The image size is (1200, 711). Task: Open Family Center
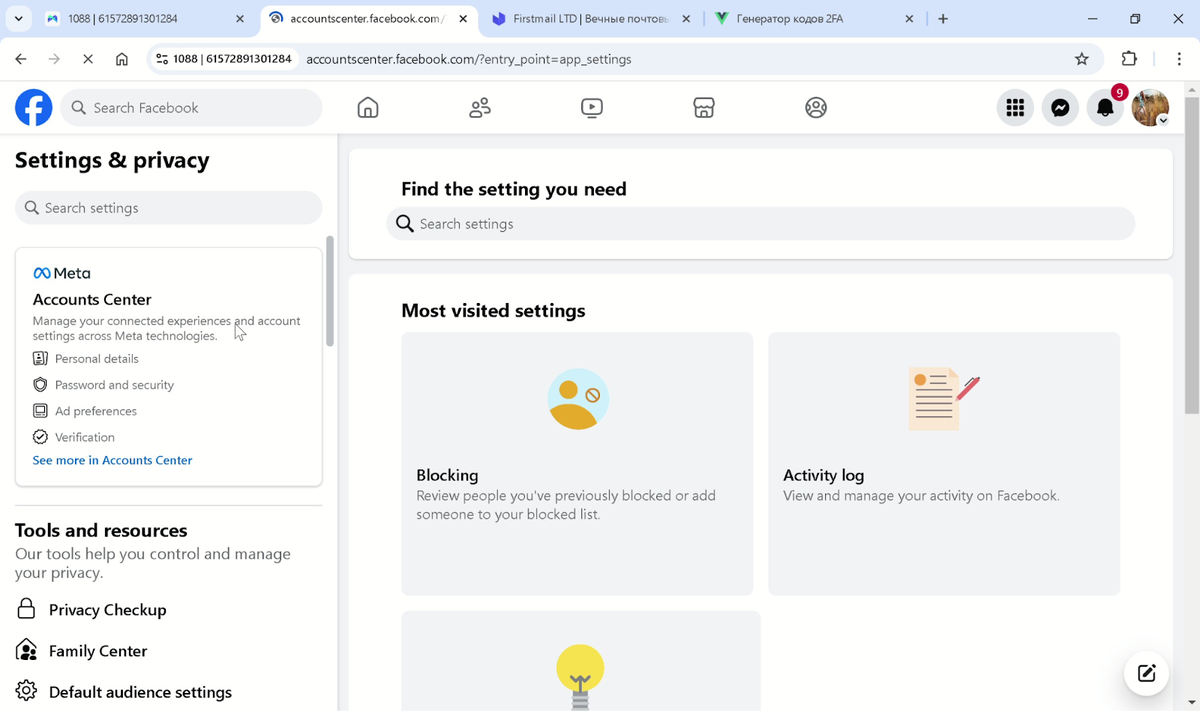(x=98, y=650)
